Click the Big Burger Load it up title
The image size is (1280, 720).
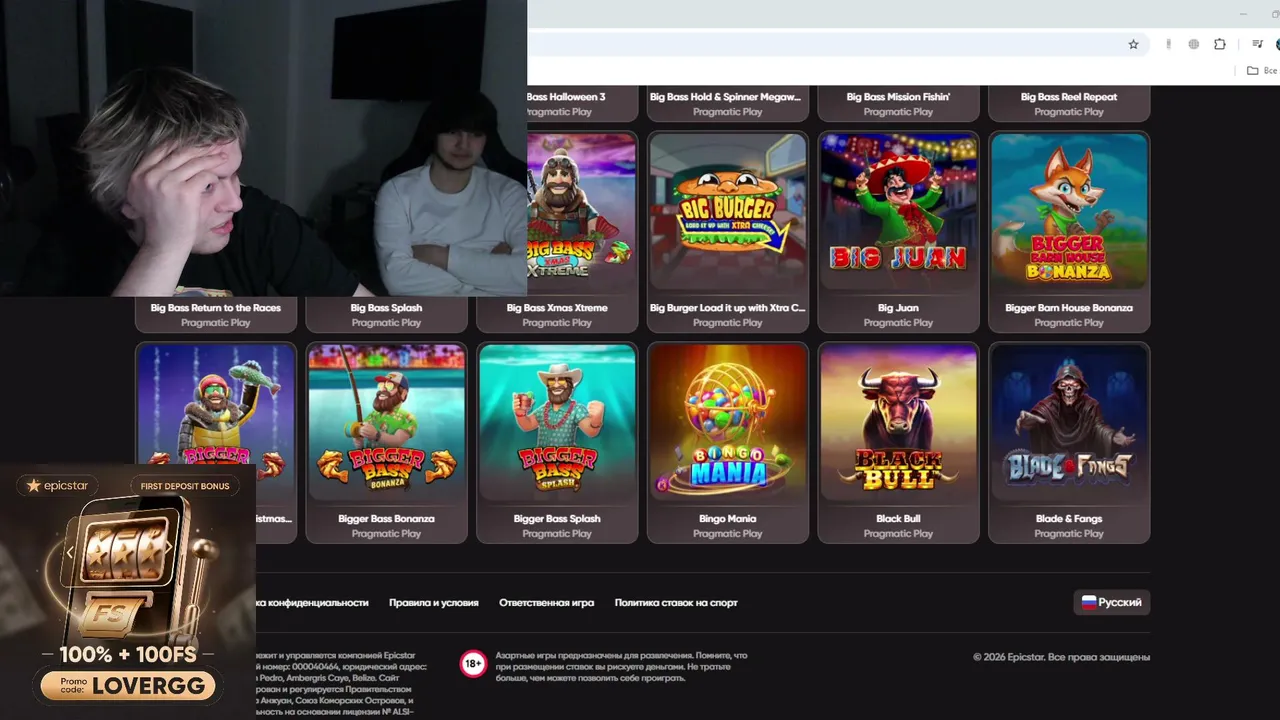pos(727,308)
